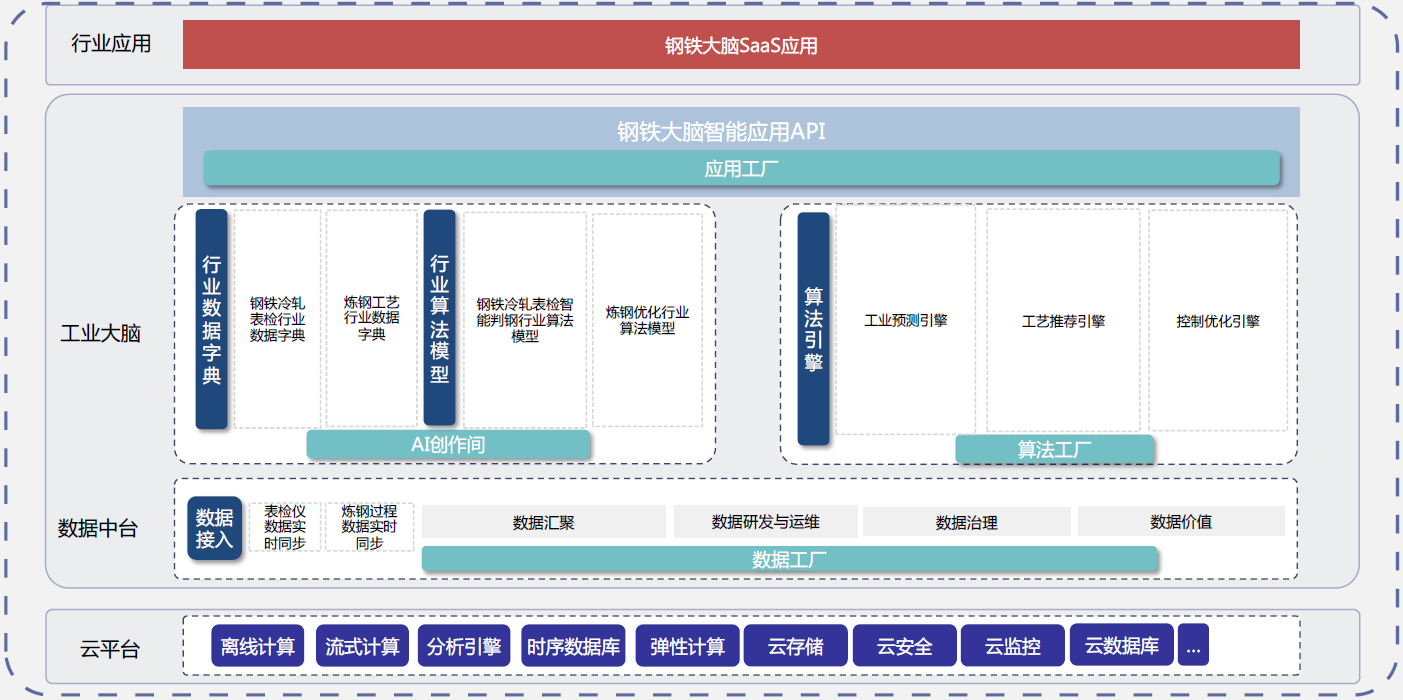Select the 应用工厂 teal bar

741,169
